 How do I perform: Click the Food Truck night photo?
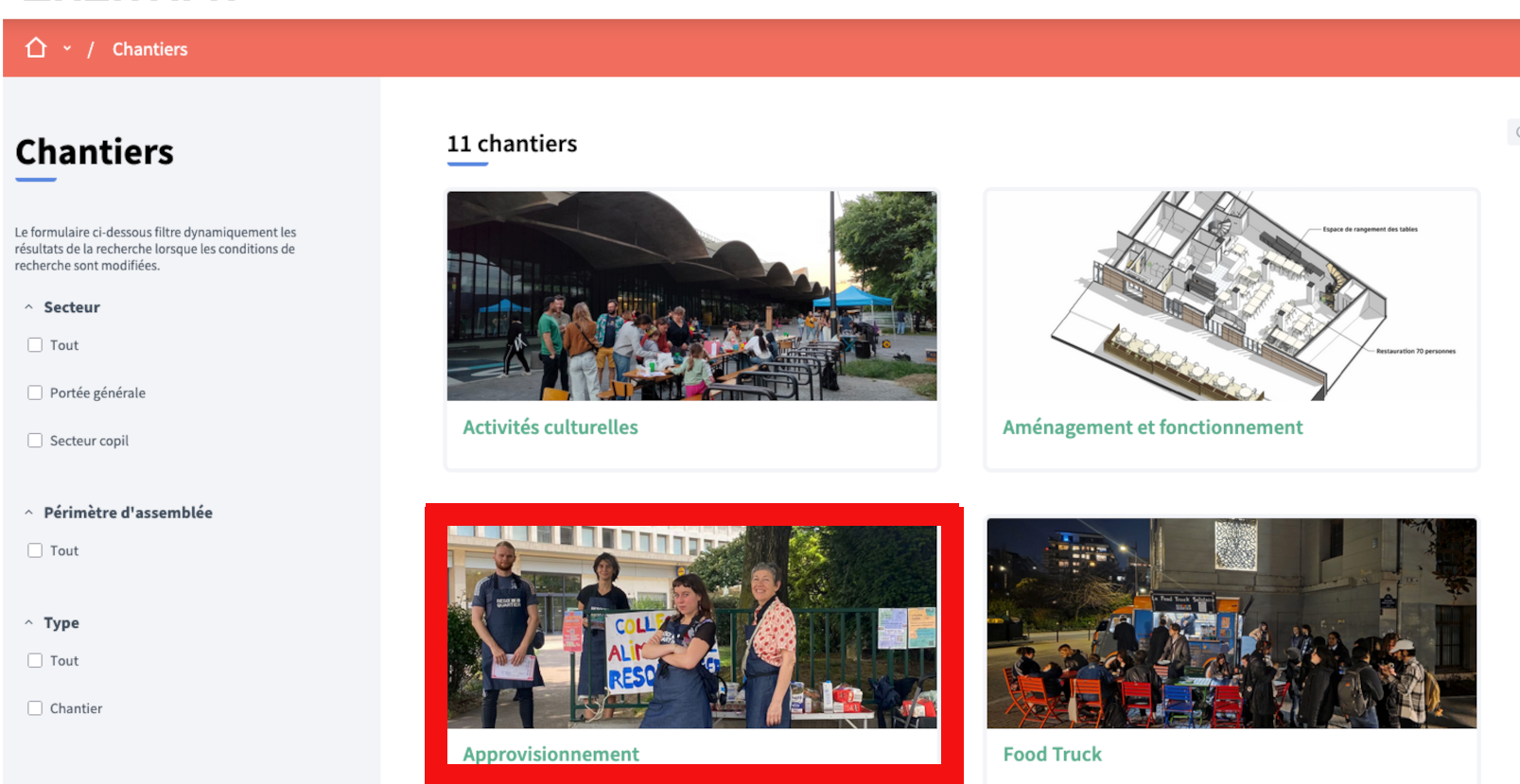coord(1232,623)
